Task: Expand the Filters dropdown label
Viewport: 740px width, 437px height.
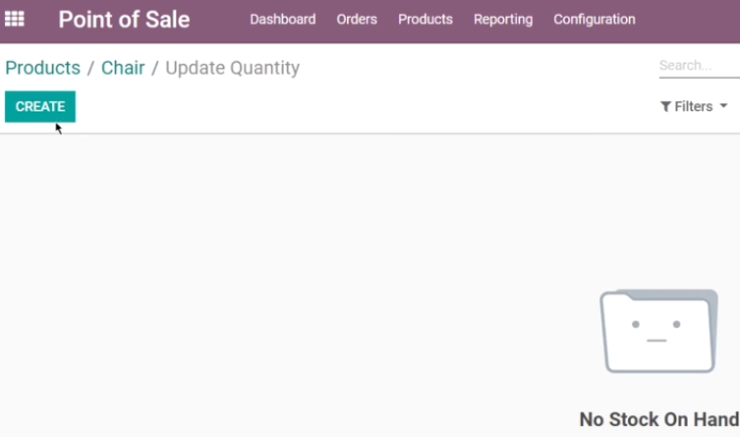Action: point(693,107)
